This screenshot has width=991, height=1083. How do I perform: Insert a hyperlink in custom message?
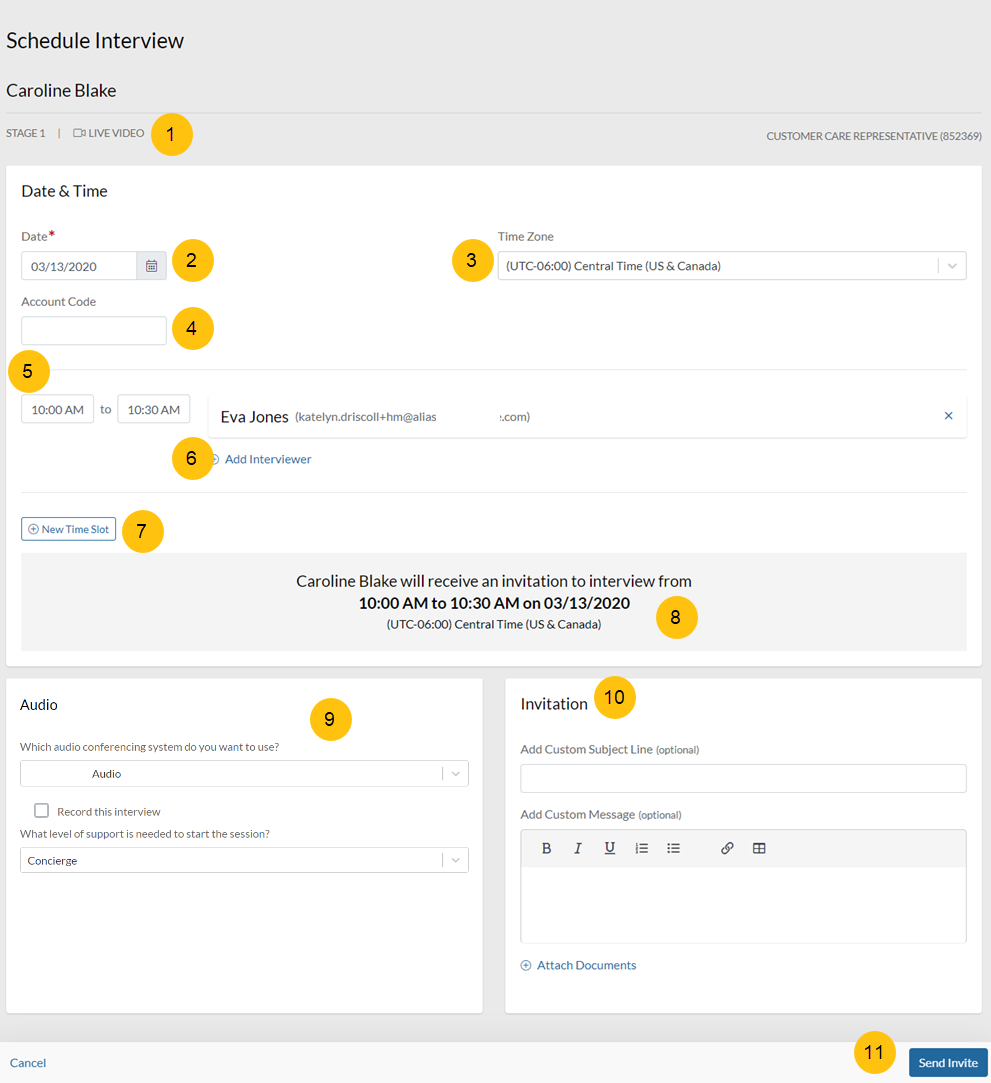pyautogui.click(x=727, y=848)
